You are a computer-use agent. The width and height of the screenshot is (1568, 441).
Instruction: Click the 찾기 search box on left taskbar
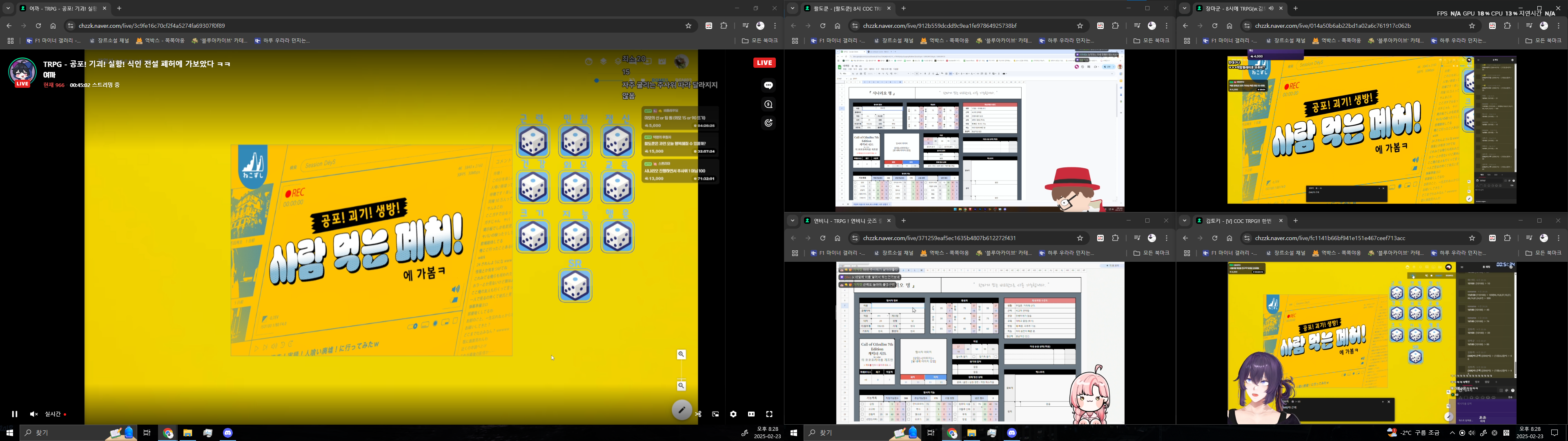tap(78, 433)
